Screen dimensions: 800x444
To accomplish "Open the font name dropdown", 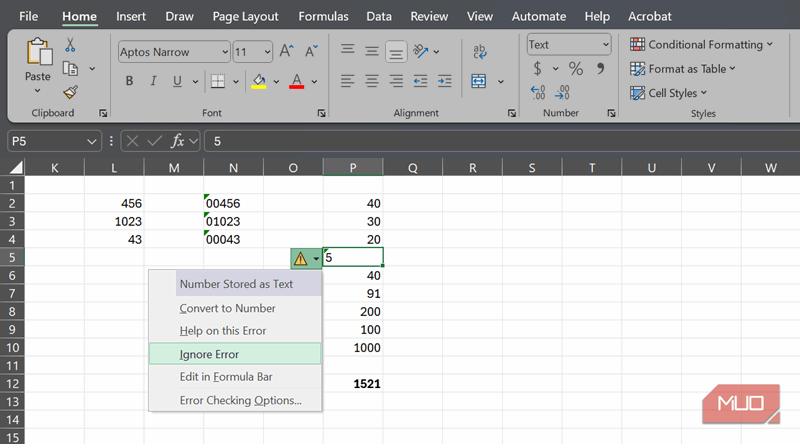I will coord(225,52).
